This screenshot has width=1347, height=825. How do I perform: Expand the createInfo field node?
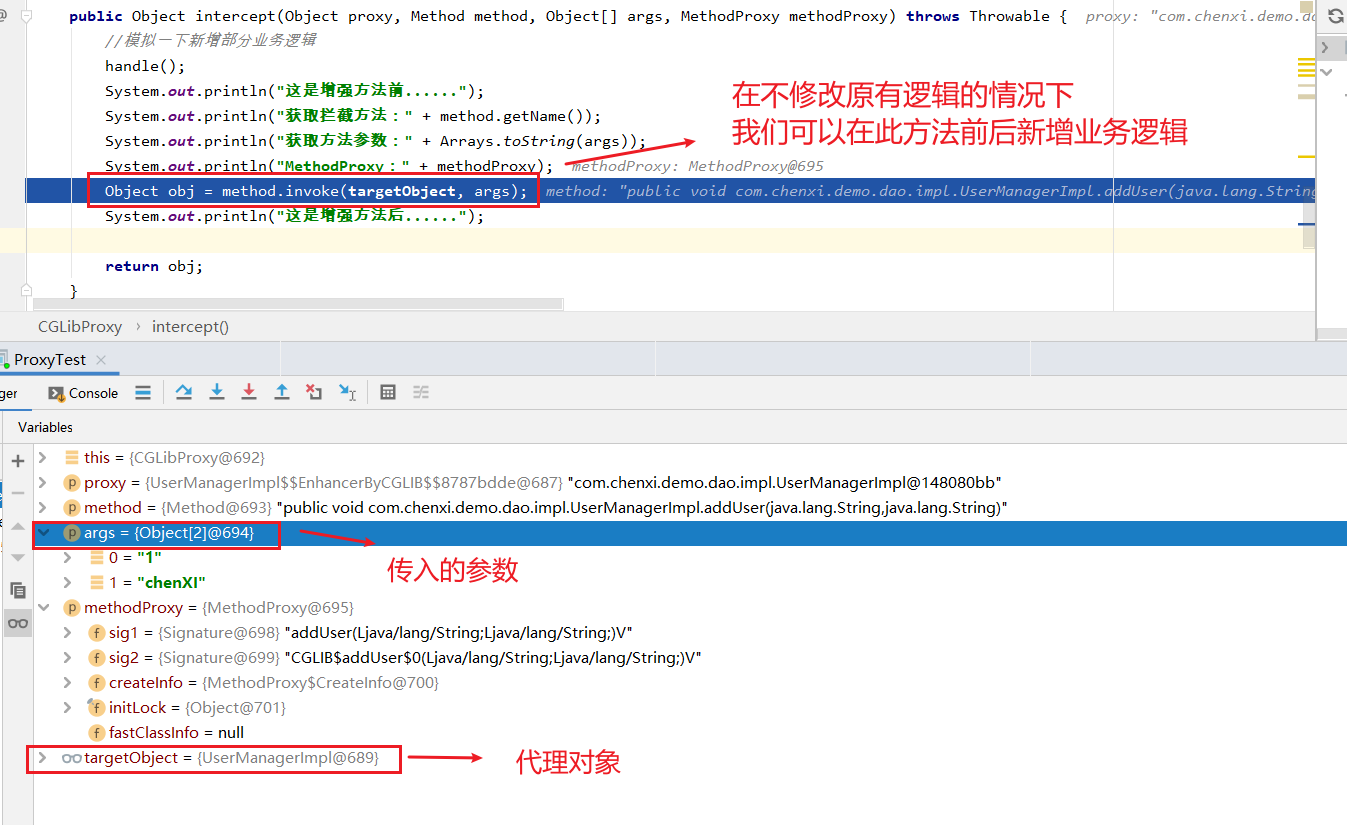(67, 682)
